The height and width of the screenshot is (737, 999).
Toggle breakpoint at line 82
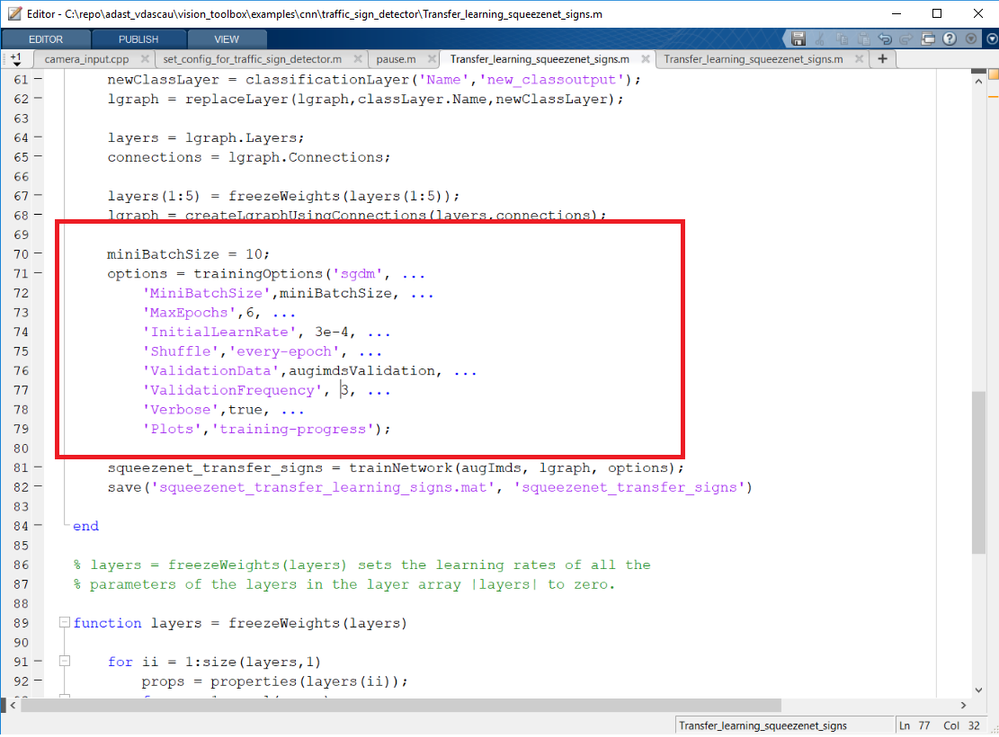coord(38,487)
